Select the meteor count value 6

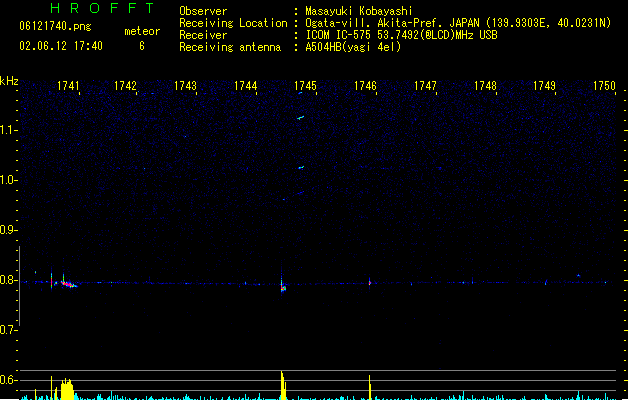coord(142,46)
